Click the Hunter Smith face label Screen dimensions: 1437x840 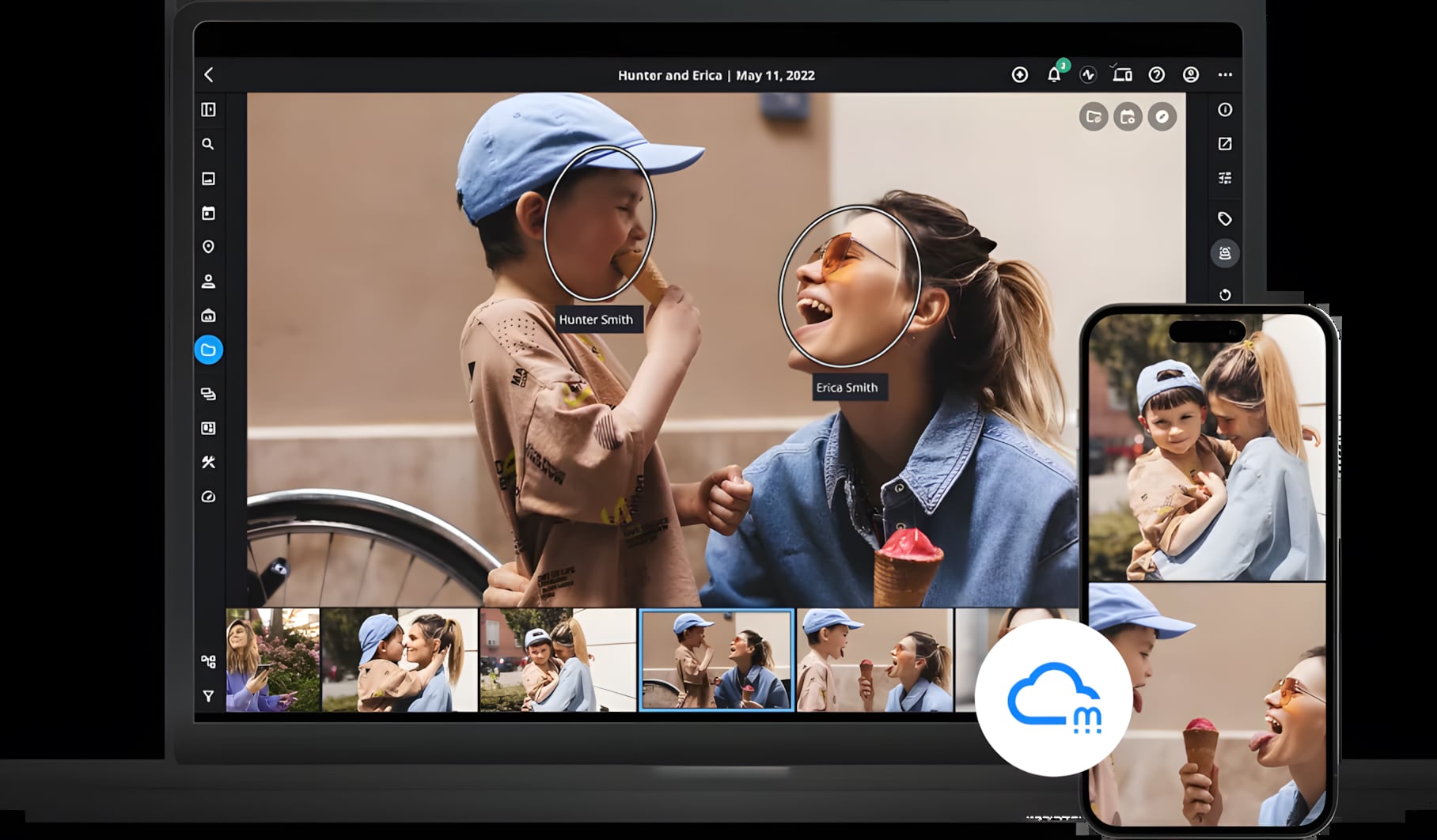[x=596, y=320]
